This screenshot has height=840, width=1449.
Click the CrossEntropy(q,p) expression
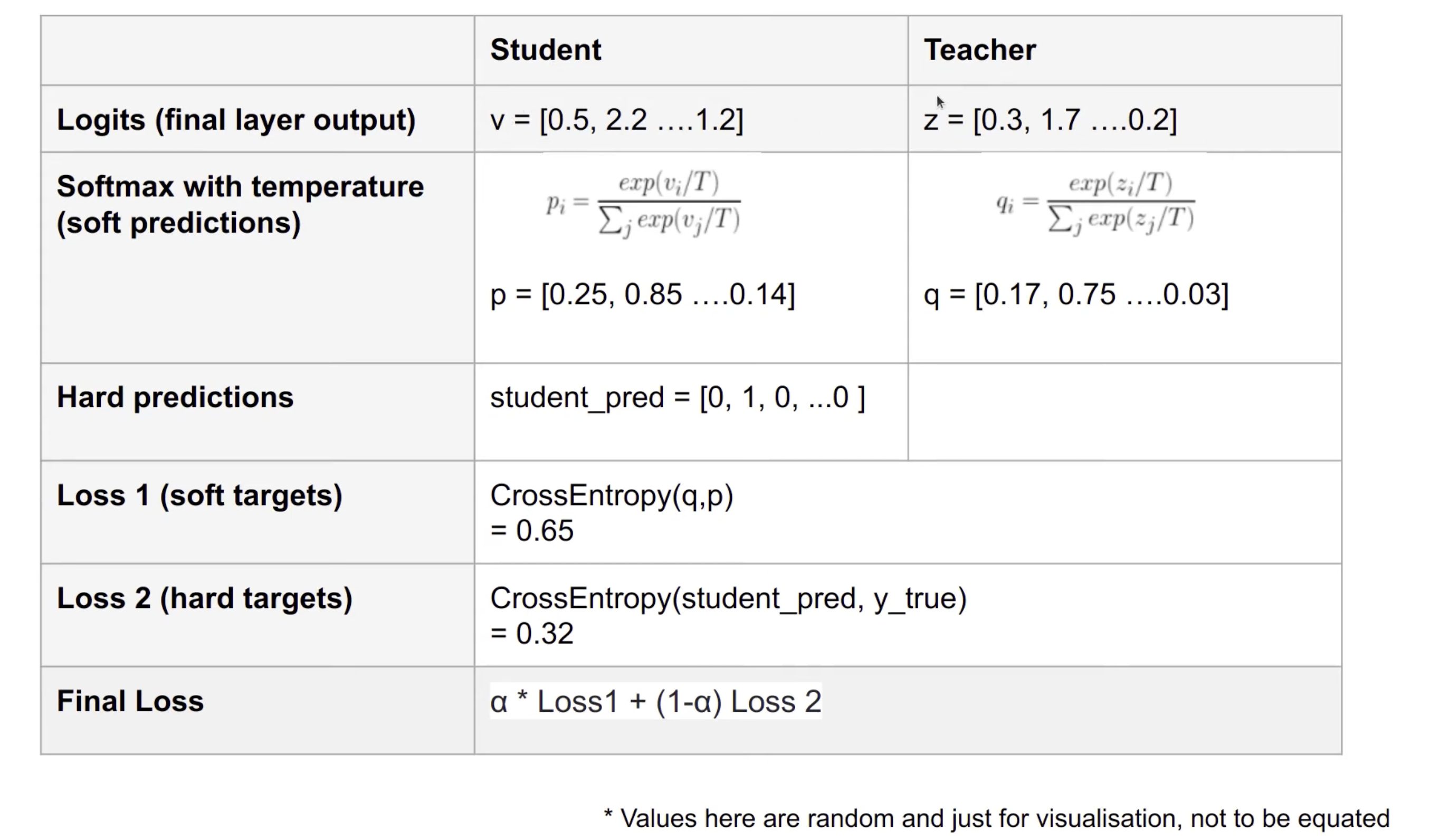[x=612, y=495]
